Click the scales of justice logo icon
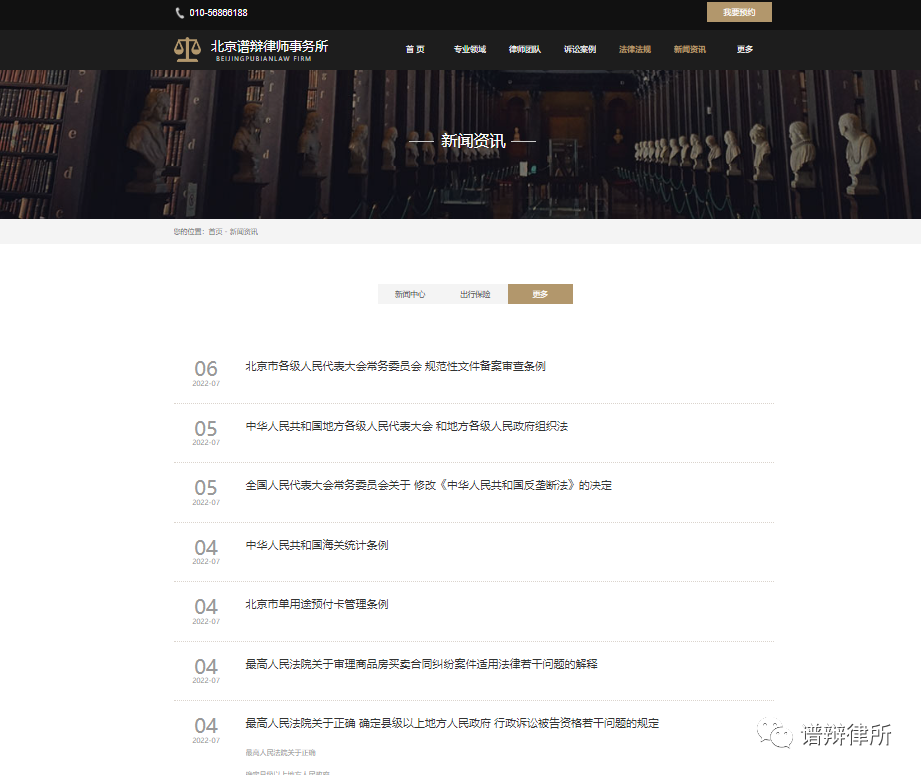The height and width of the screenshot is (775, 921). coord(187,49)
